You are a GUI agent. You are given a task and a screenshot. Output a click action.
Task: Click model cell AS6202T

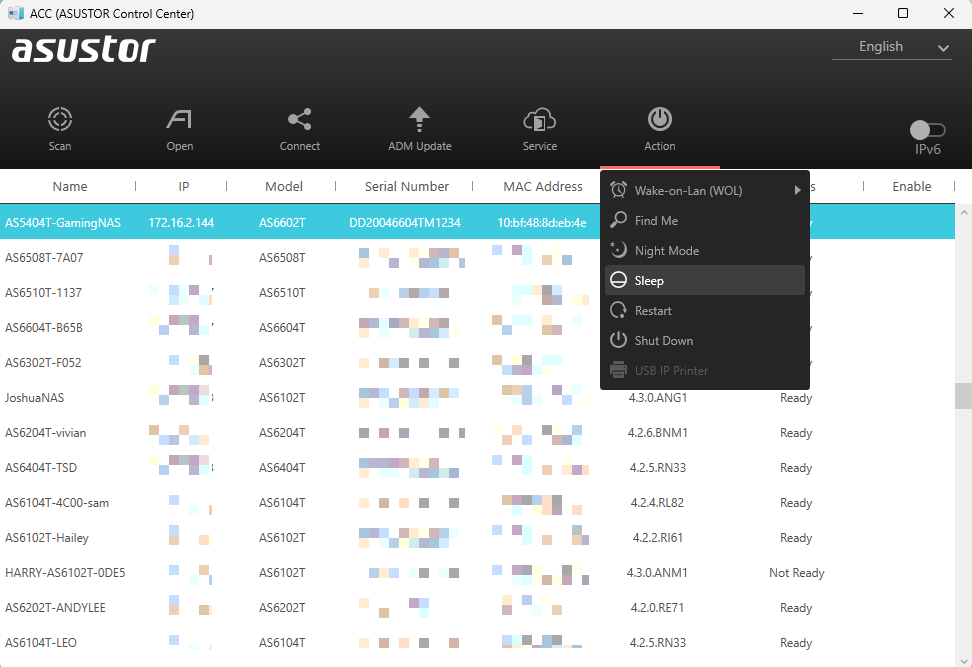coord(282,607)
